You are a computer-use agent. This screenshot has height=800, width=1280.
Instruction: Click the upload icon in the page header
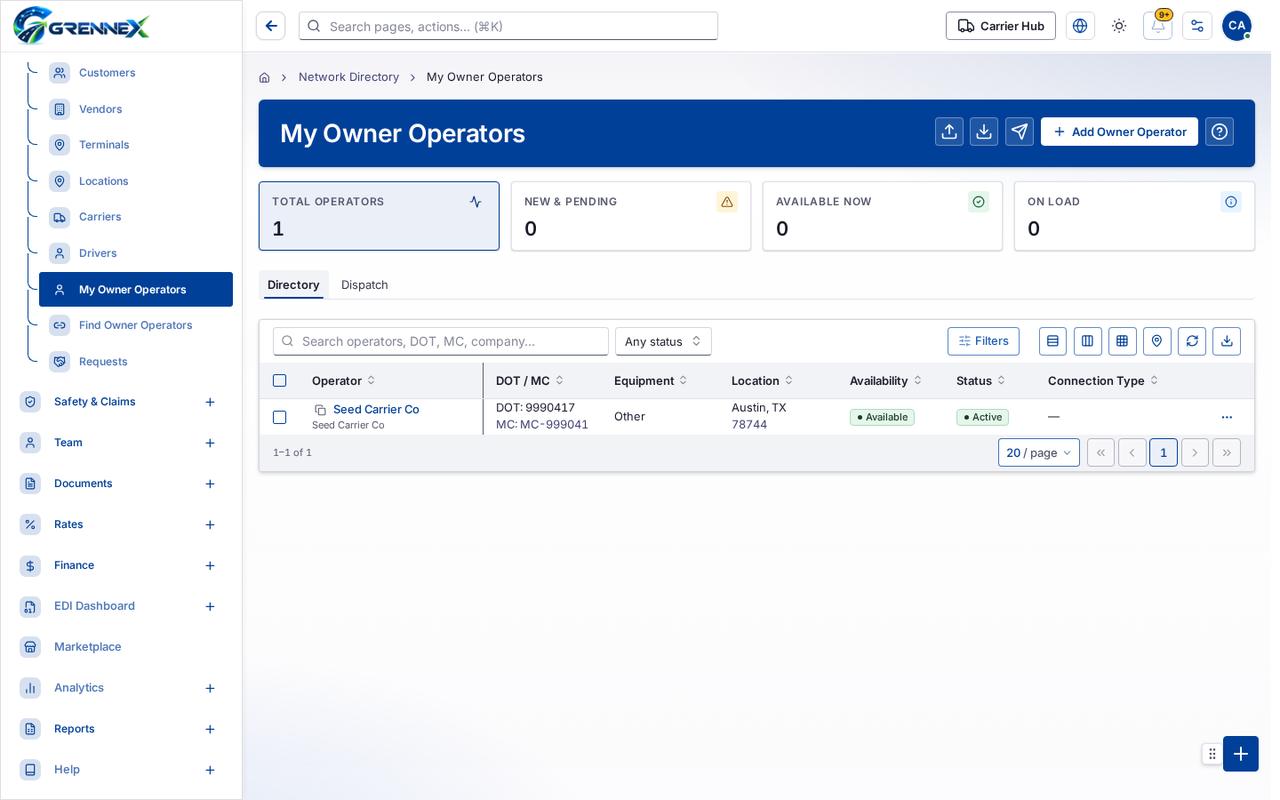point(949,132)
